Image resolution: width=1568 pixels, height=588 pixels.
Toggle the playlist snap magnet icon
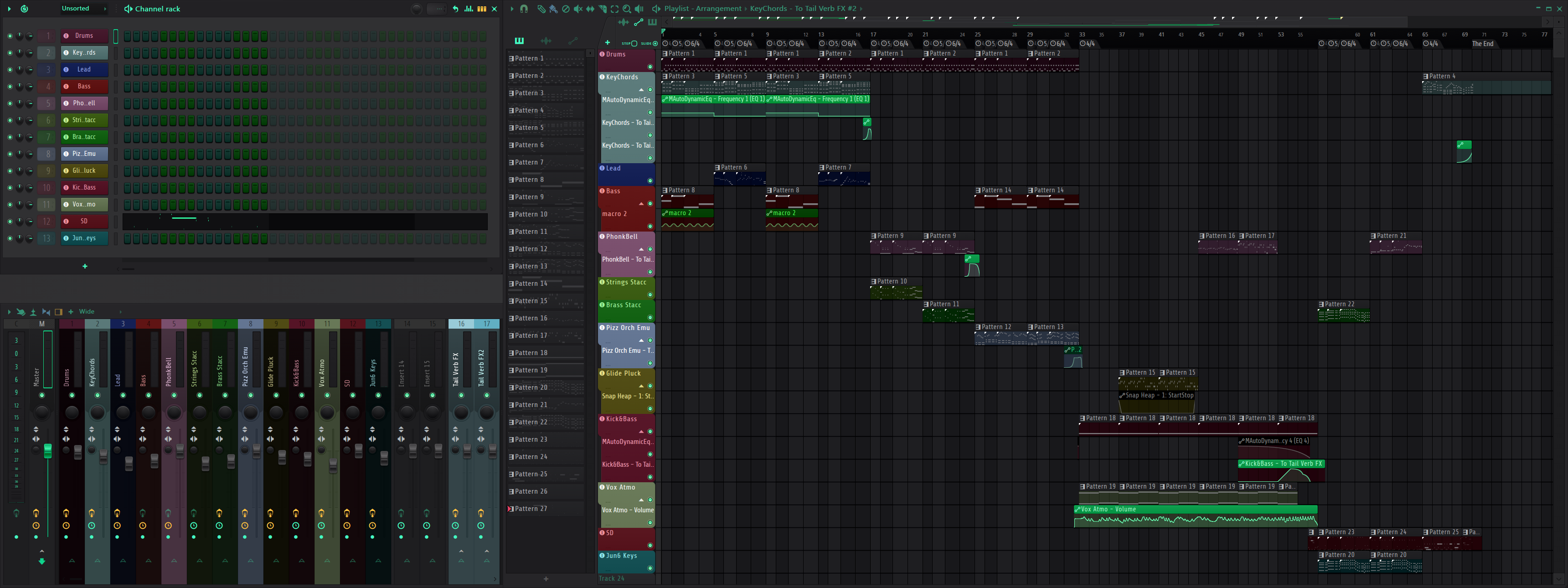pos(524,9)
